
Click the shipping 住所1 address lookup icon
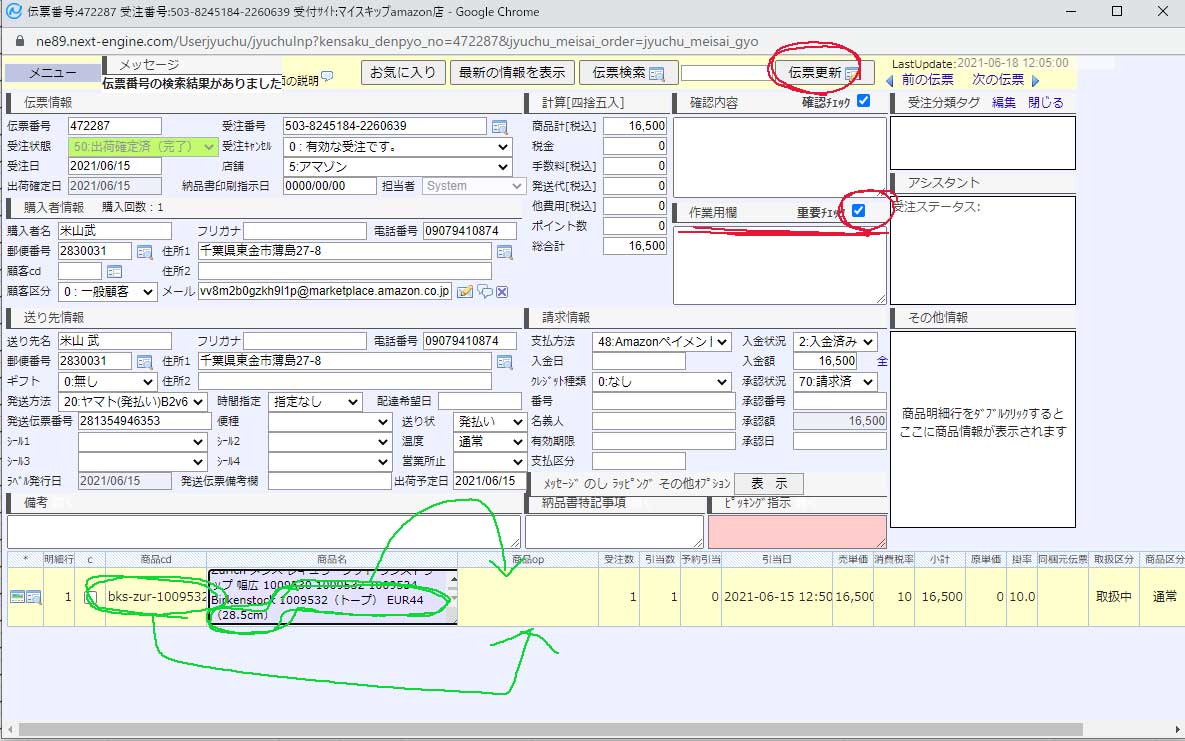coord(504,362)
